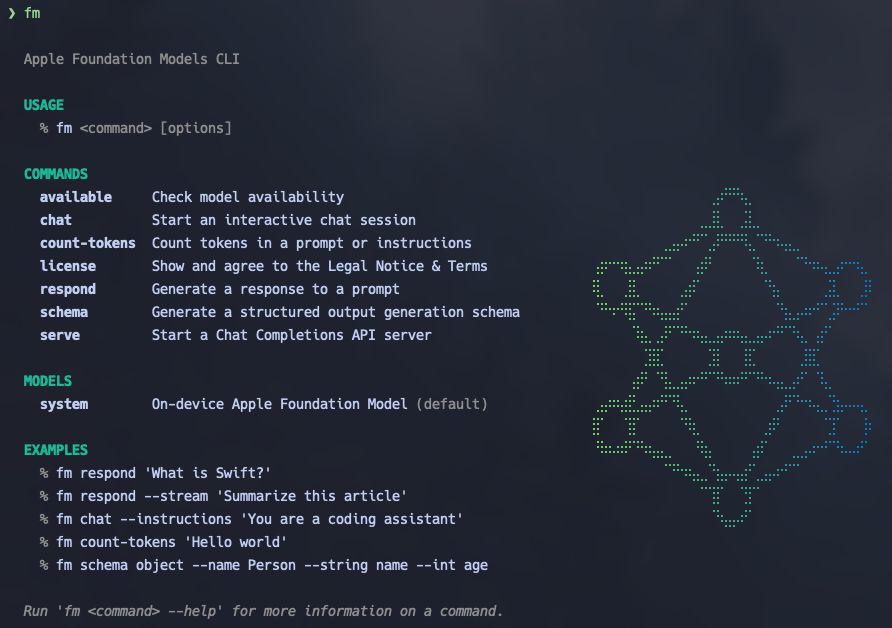892x628 pixels.
Task: Click the 'available' command name
Action: (76, 197)
